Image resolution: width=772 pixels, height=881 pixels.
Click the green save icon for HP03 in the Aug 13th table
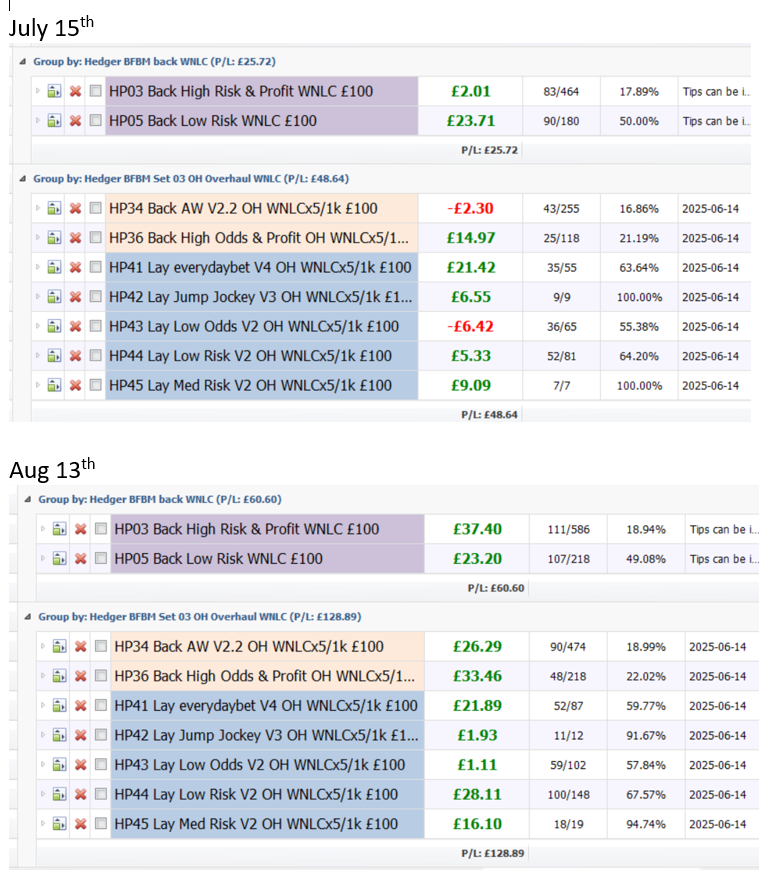tap(59, 530)
